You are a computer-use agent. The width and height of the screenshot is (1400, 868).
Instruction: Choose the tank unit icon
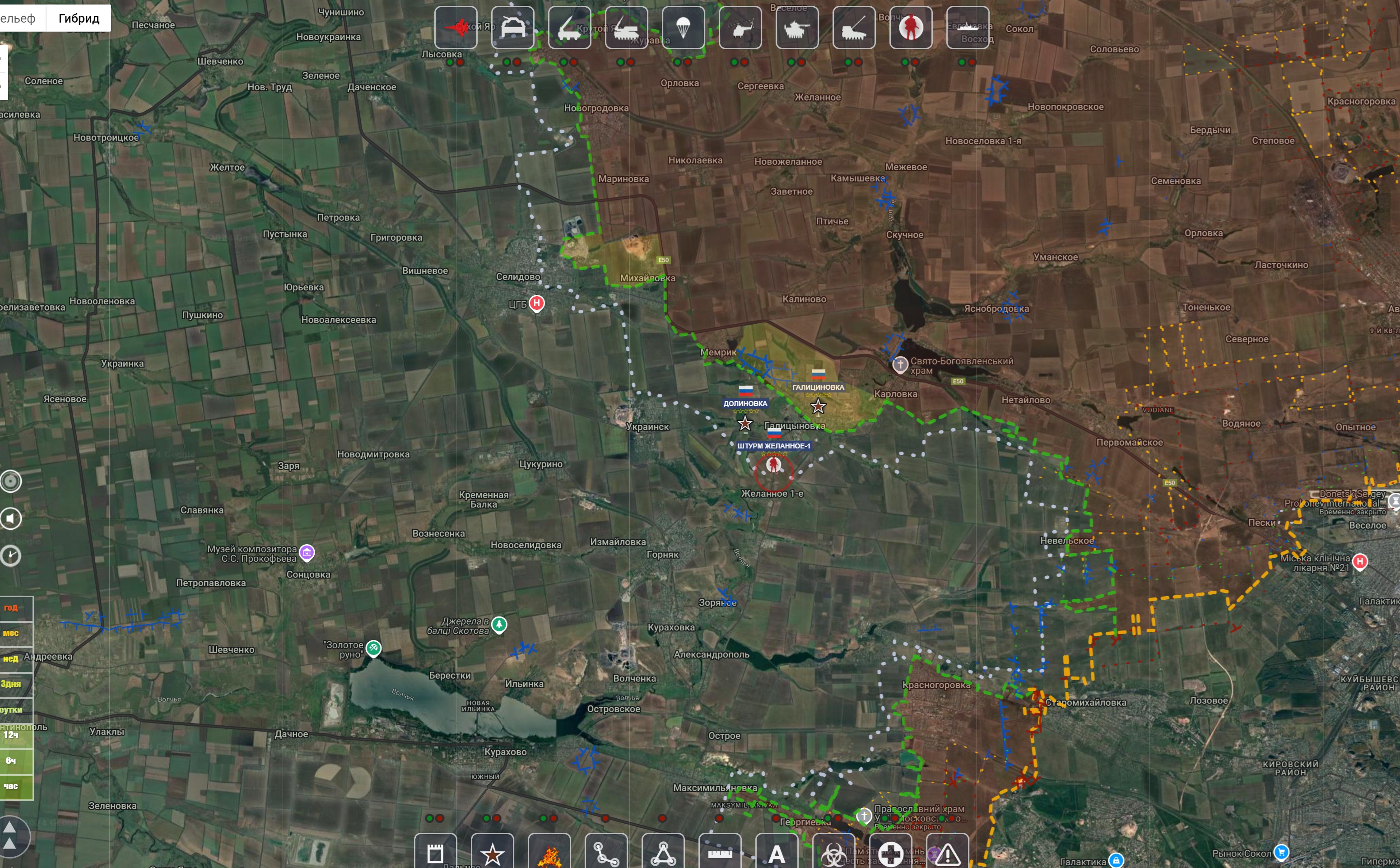pos(797,27)
